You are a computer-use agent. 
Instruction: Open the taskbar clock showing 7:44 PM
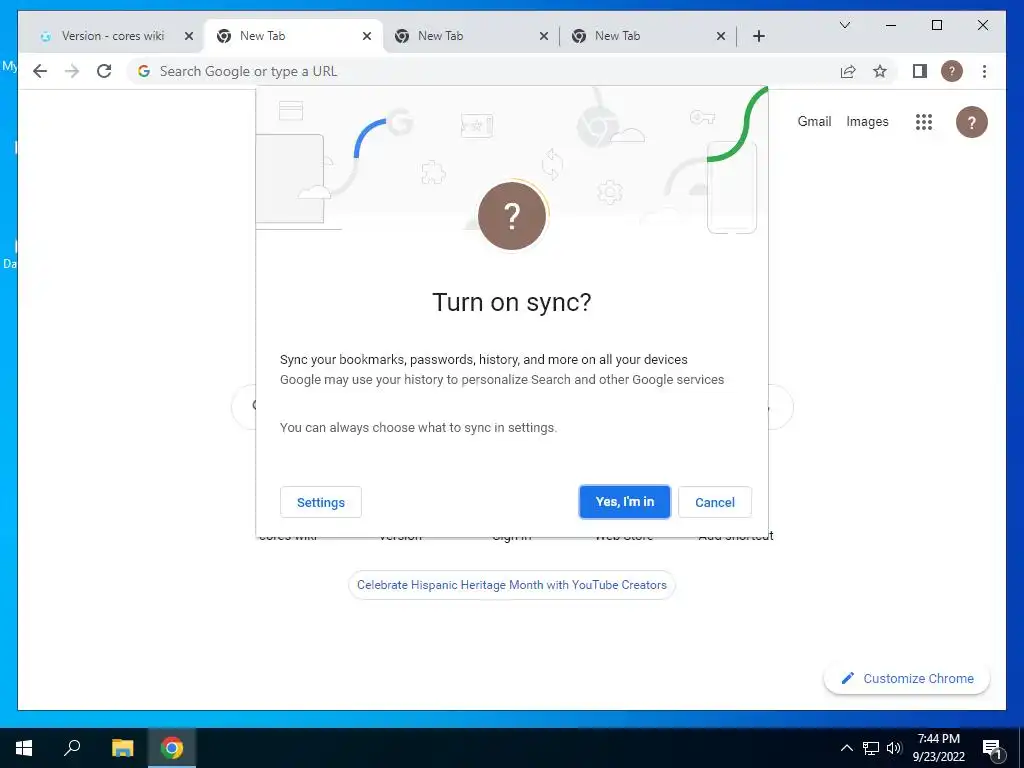click(938, 748)
